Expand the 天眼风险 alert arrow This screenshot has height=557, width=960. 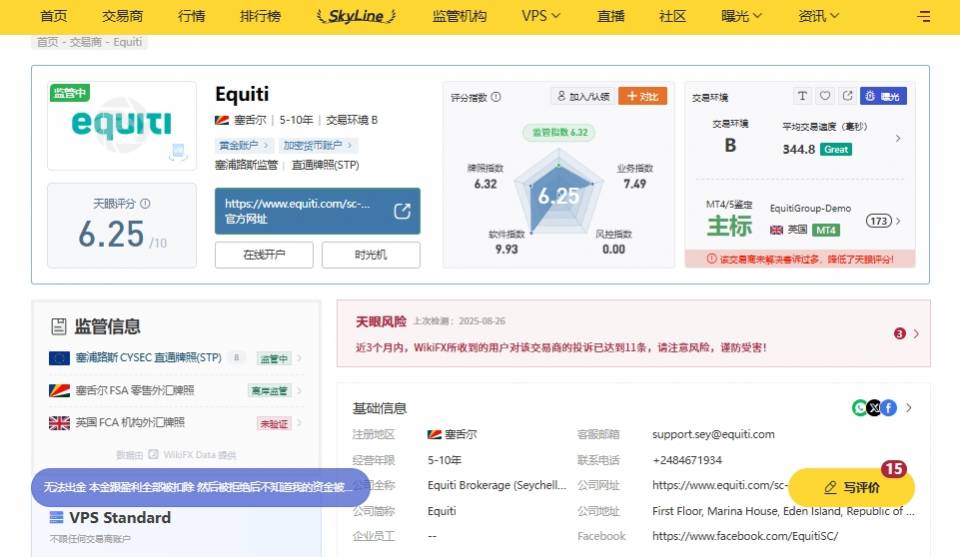(x=916, y=334)
